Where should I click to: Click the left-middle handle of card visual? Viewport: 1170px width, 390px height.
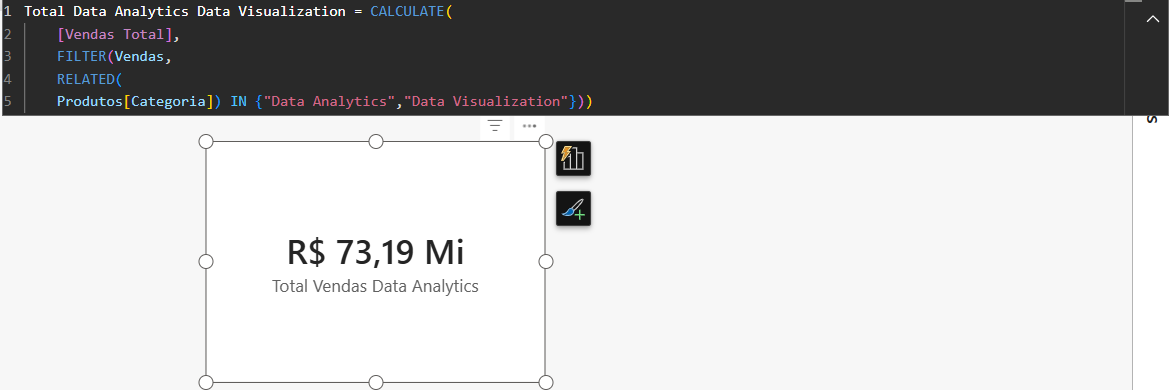pos(206,261)
